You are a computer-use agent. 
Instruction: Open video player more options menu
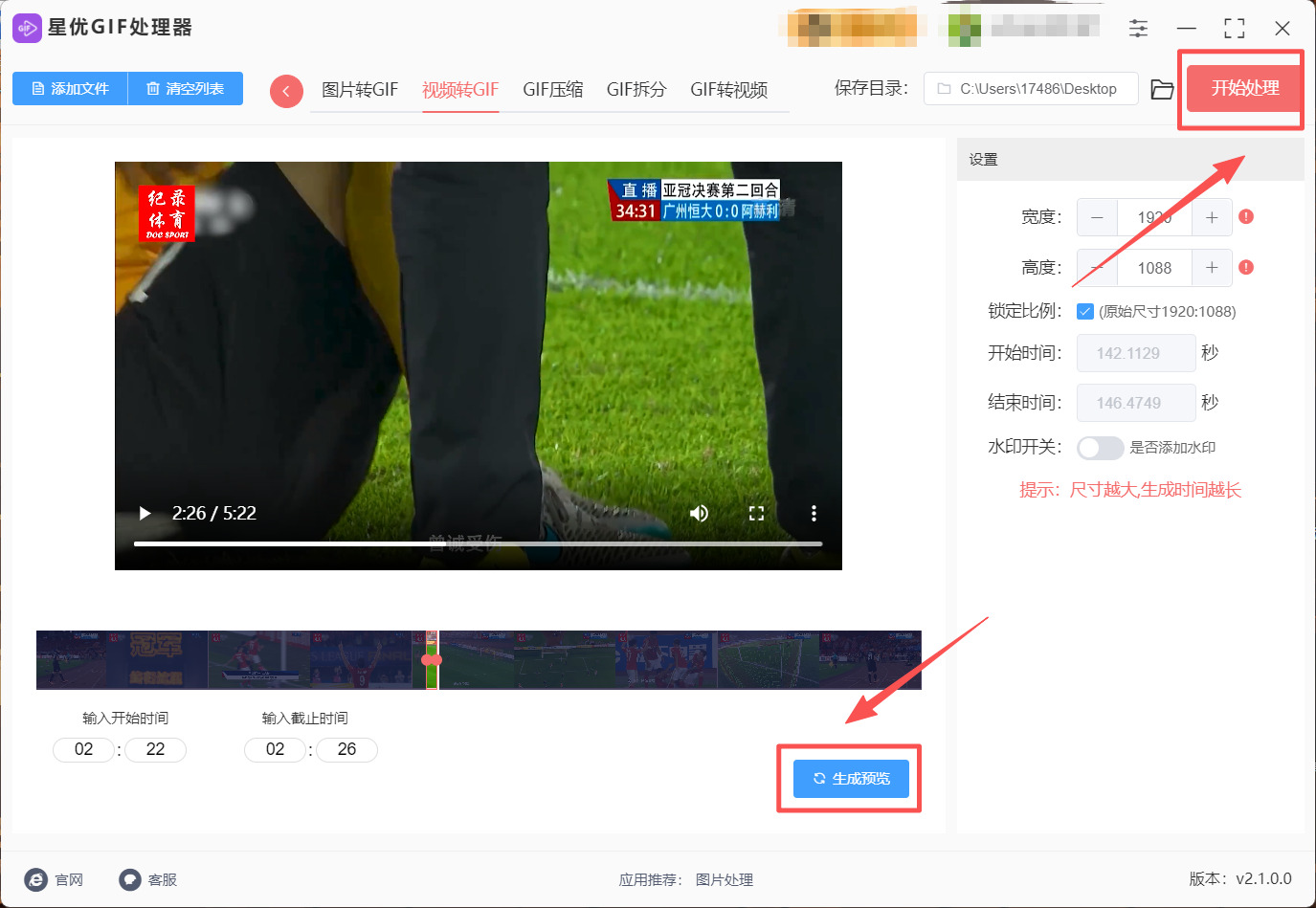pos(814,513)
